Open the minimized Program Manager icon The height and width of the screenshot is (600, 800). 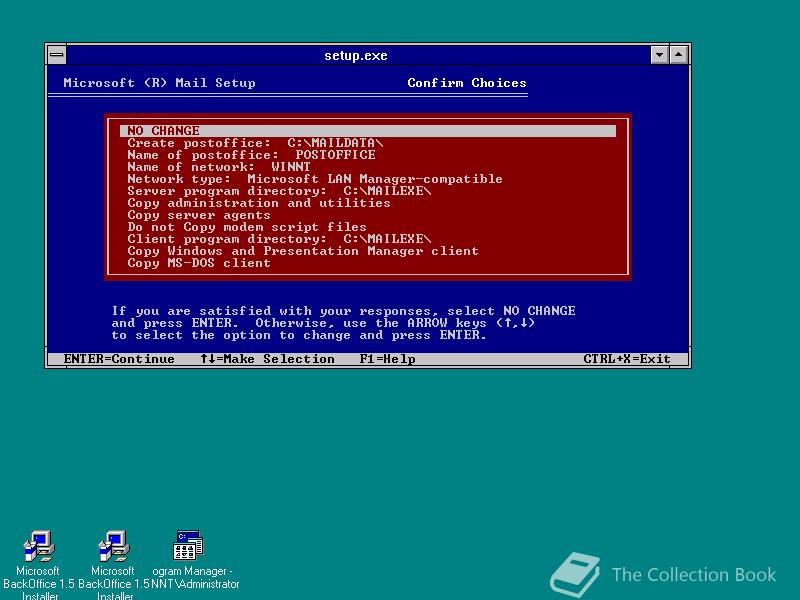click(x=188, y=545)
